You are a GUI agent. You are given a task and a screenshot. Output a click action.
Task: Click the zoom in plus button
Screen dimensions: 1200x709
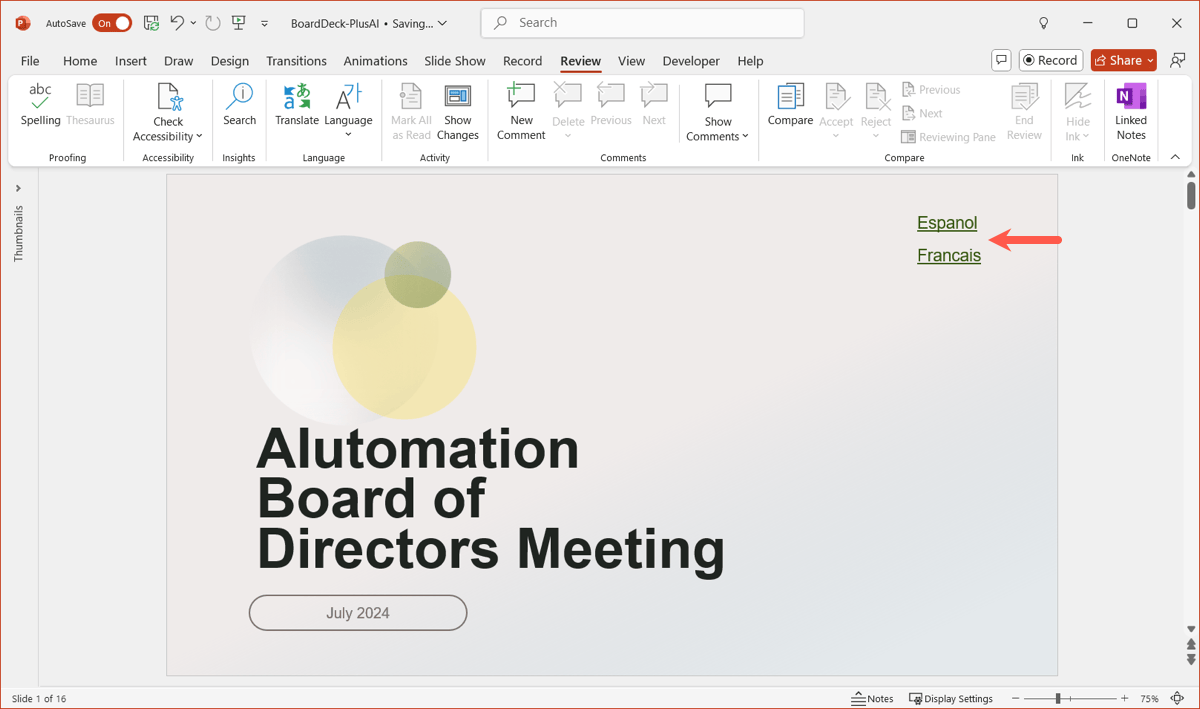click(x=1125, y=698)
